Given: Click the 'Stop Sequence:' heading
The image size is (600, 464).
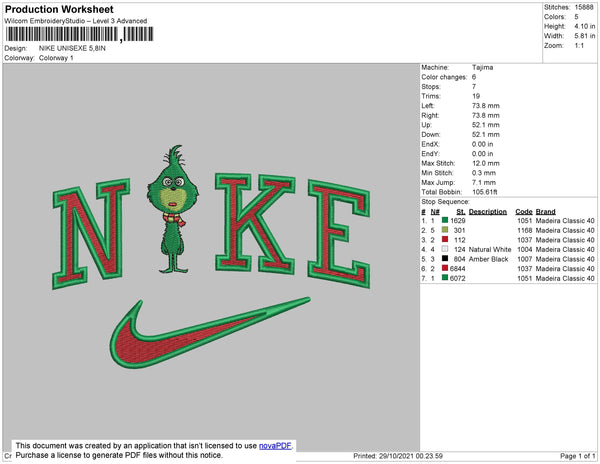Looking at the screenshot, I should pos(445,202).
